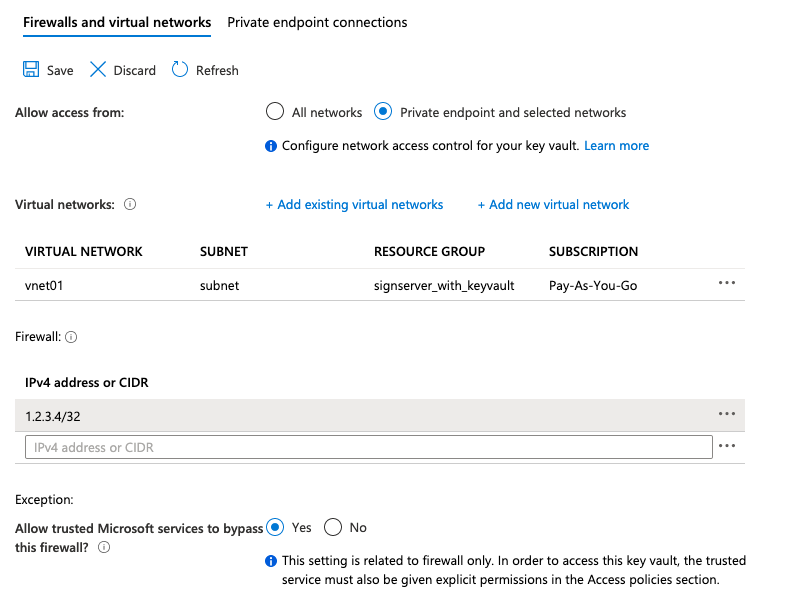799x615 pixels.
Task: Choose No for trusted Microsoft services
Action: click(333, 527)
